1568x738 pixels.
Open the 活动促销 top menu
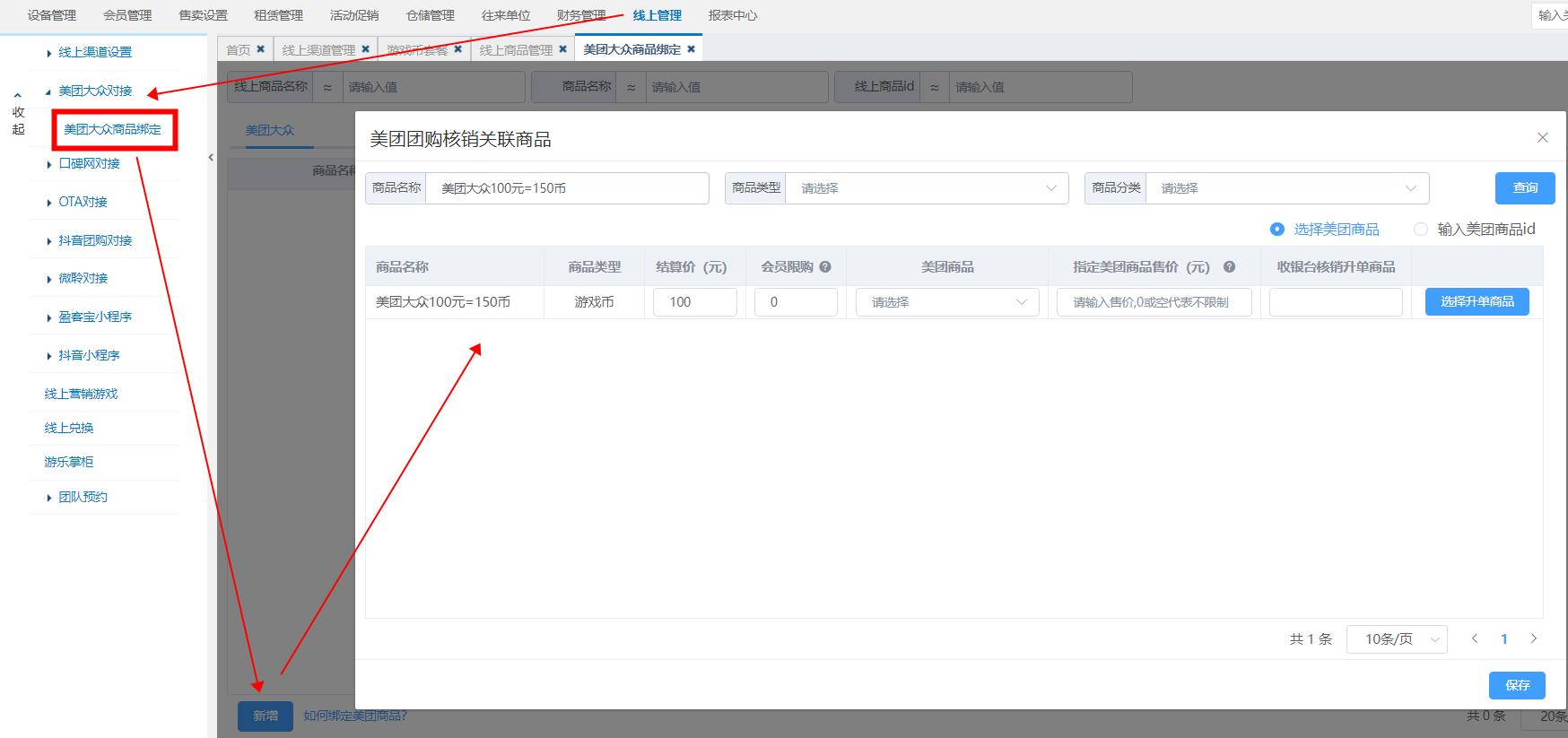coord(354,15)
